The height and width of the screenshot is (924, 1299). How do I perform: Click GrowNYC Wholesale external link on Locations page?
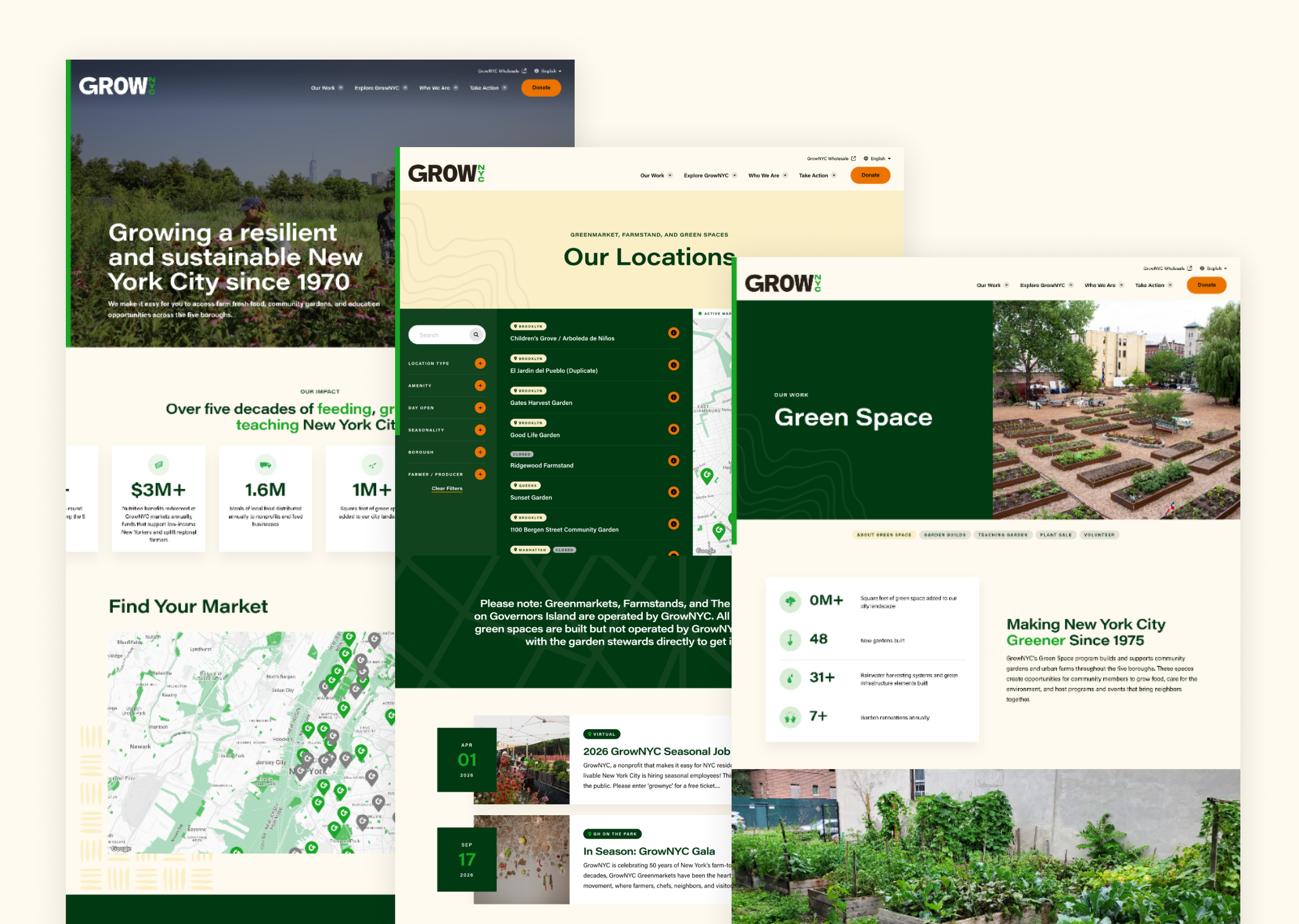(x=831, y=159)
